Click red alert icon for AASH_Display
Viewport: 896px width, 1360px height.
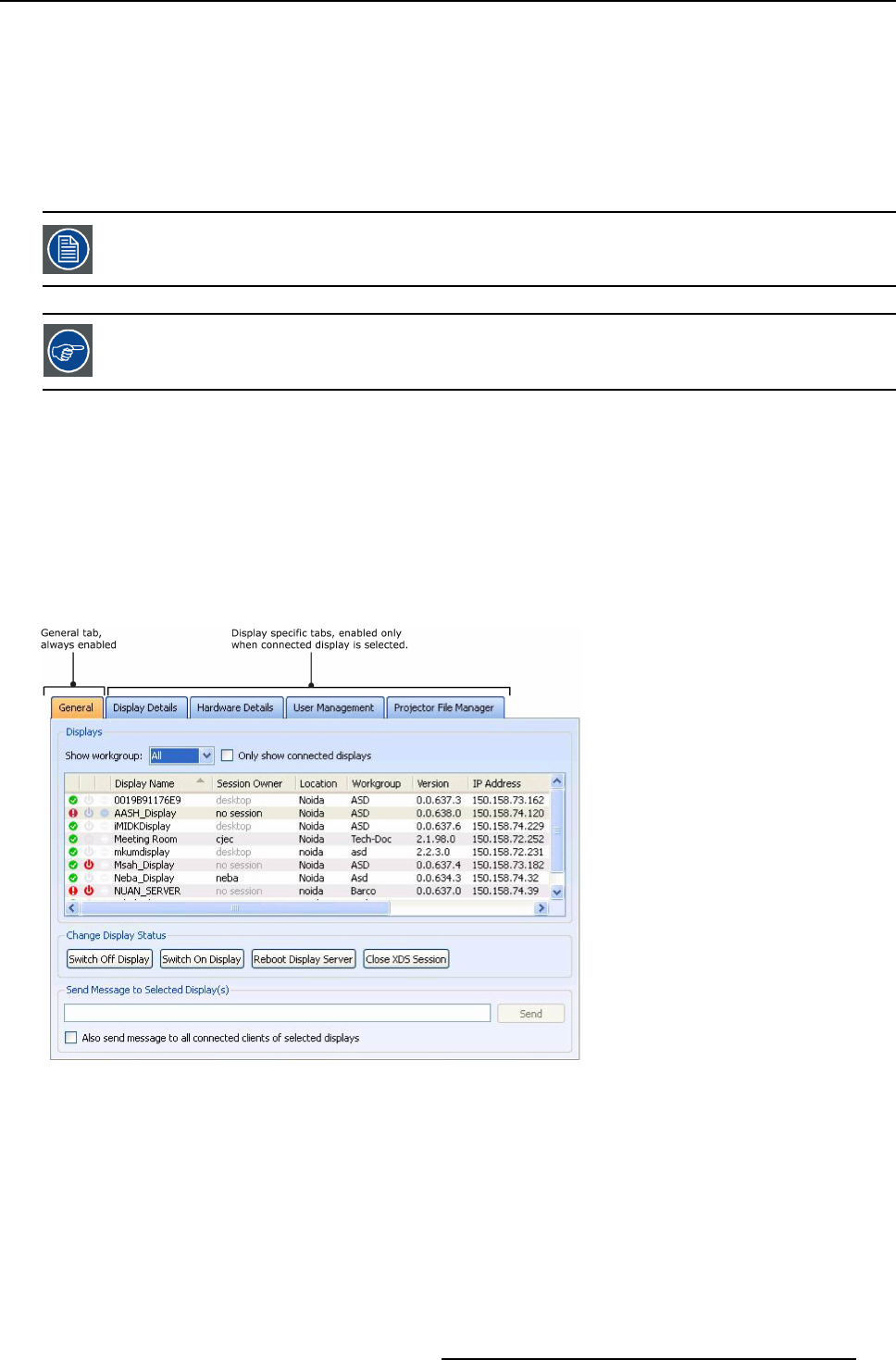coord(73,813)
